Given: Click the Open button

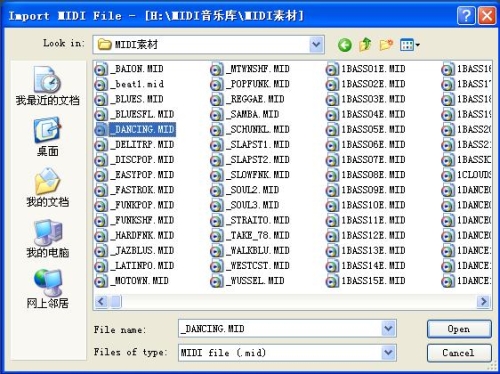Looking at the screenshot, I should (x=459, y=329).
